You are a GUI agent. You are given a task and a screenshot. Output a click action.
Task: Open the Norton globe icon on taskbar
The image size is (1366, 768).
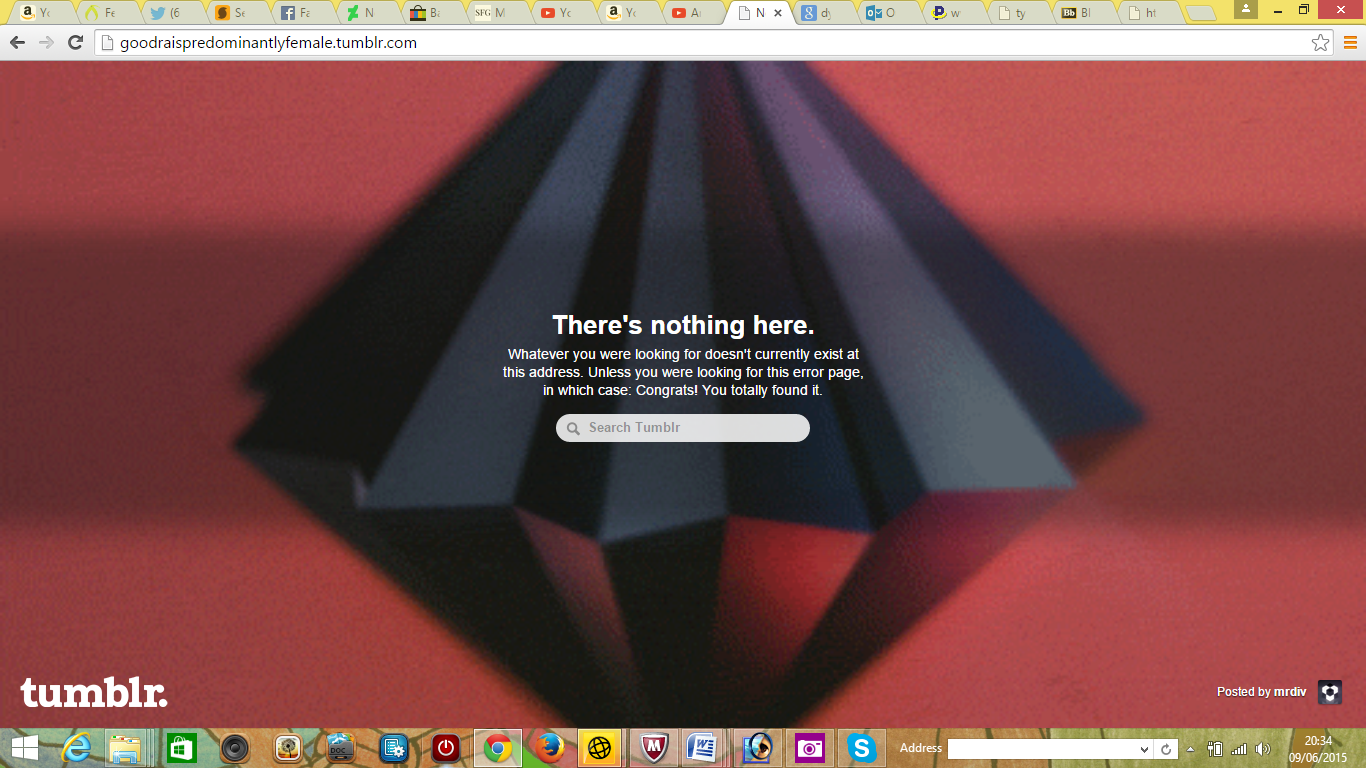pos(600,748)
